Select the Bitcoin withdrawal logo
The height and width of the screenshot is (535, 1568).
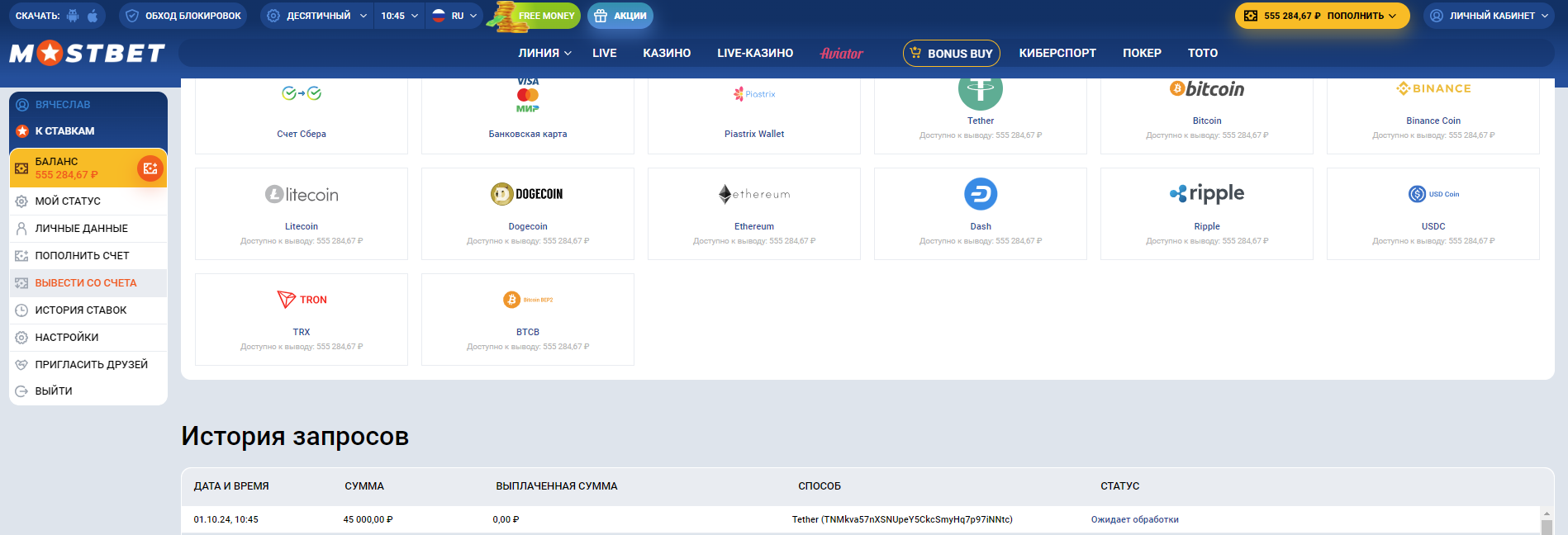pos(1207,89)
